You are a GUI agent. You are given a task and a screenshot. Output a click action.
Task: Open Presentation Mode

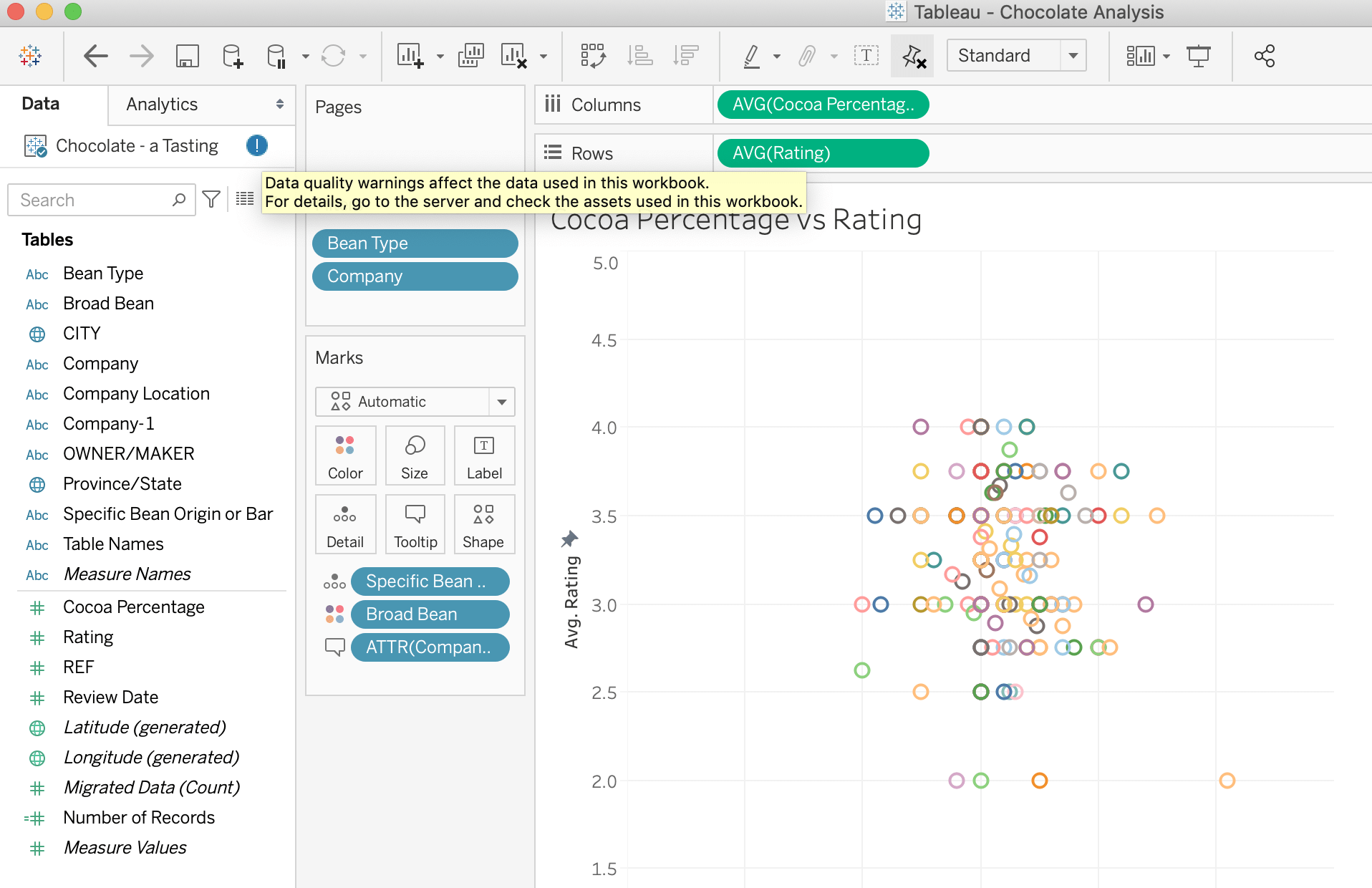click(x=1198, y=56)
